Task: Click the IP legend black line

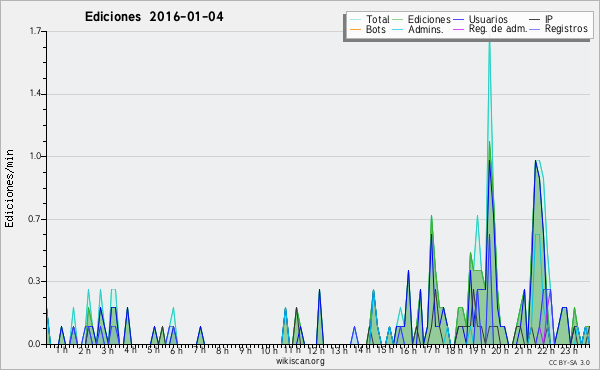Action: click(535, 20)
